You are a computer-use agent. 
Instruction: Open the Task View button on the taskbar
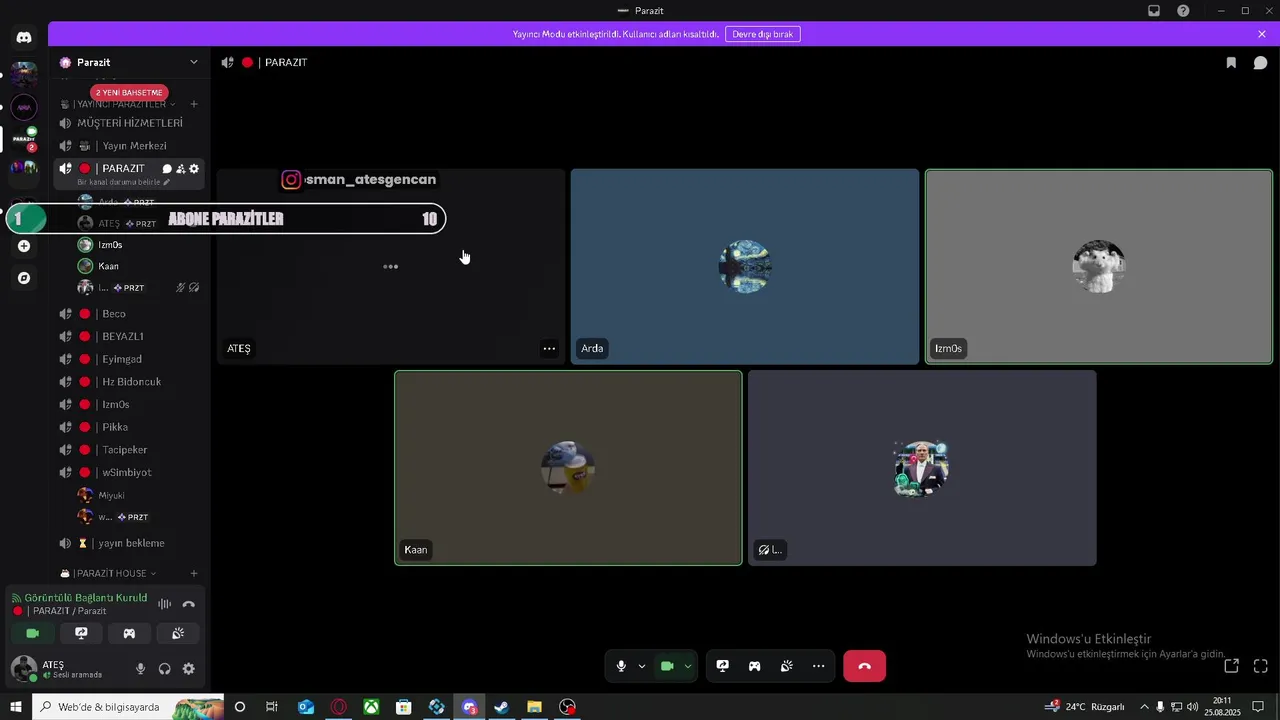tap(271, 707)
